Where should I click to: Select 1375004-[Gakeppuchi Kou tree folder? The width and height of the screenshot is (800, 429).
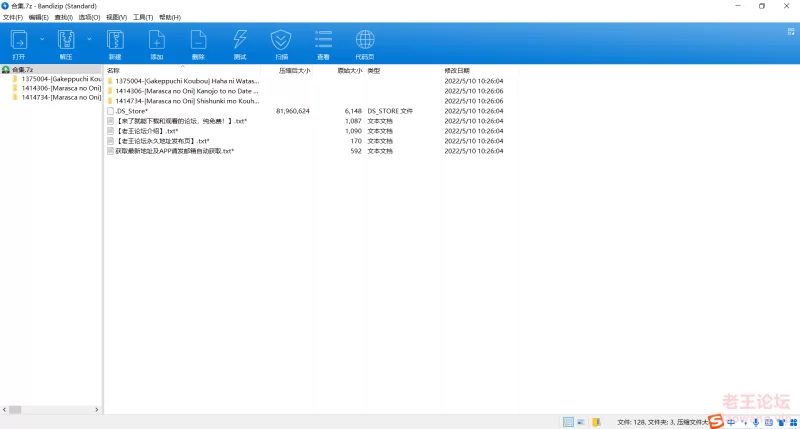point(61,79)
